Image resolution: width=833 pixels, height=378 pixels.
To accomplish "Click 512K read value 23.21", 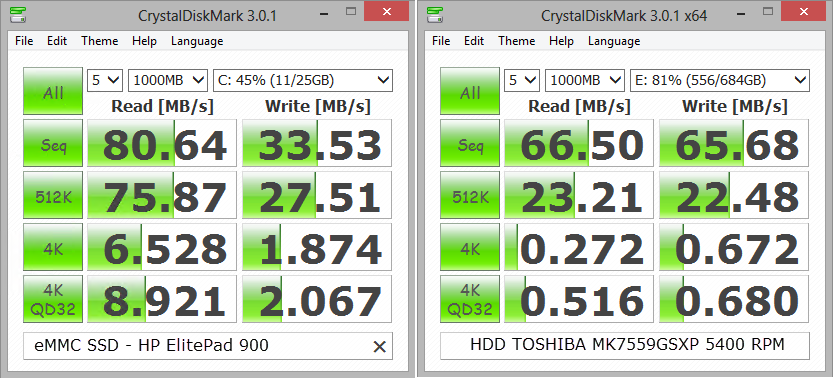I will 579,195.
